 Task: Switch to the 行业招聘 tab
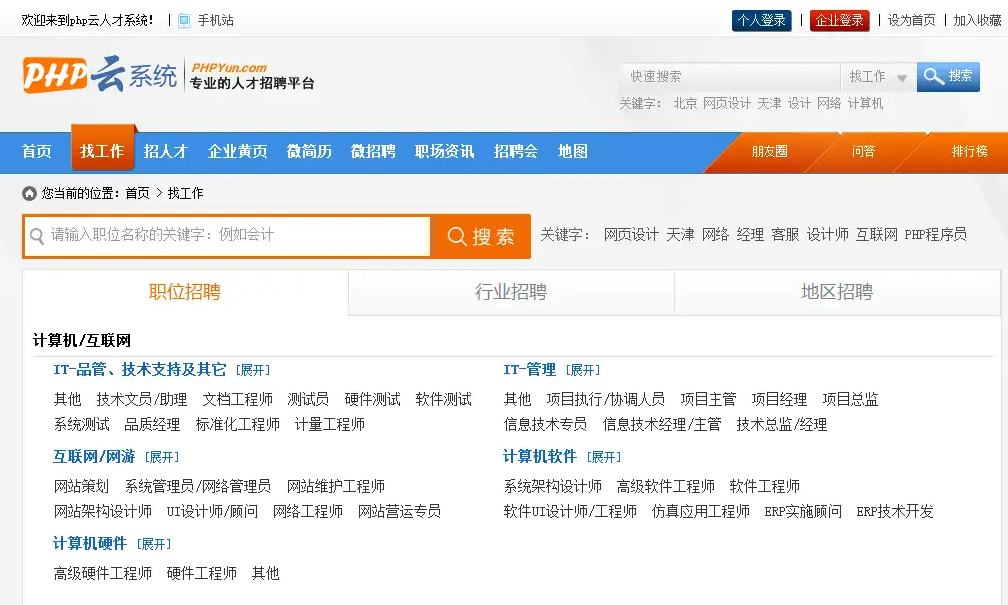point(511,292)
